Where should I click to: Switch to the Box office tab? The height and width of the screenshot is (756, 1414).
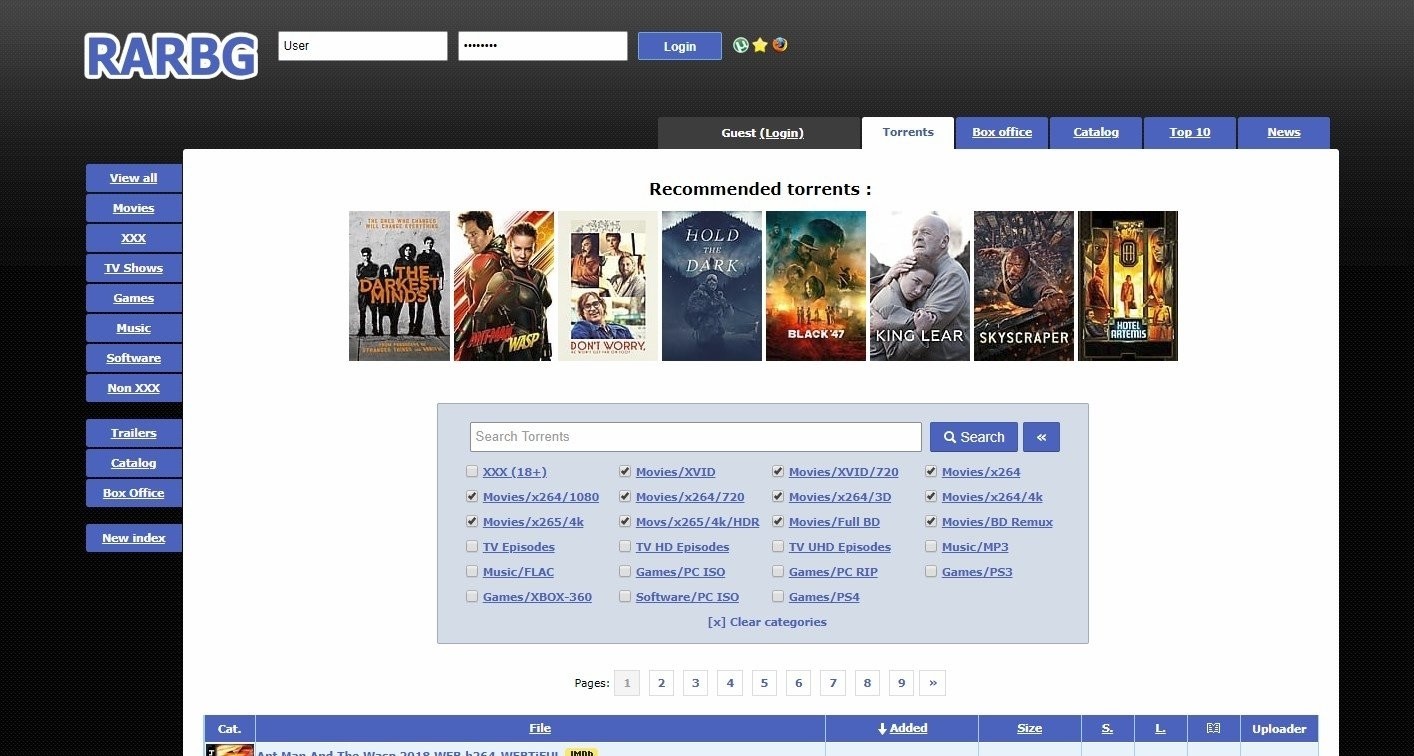[1001, 133]
